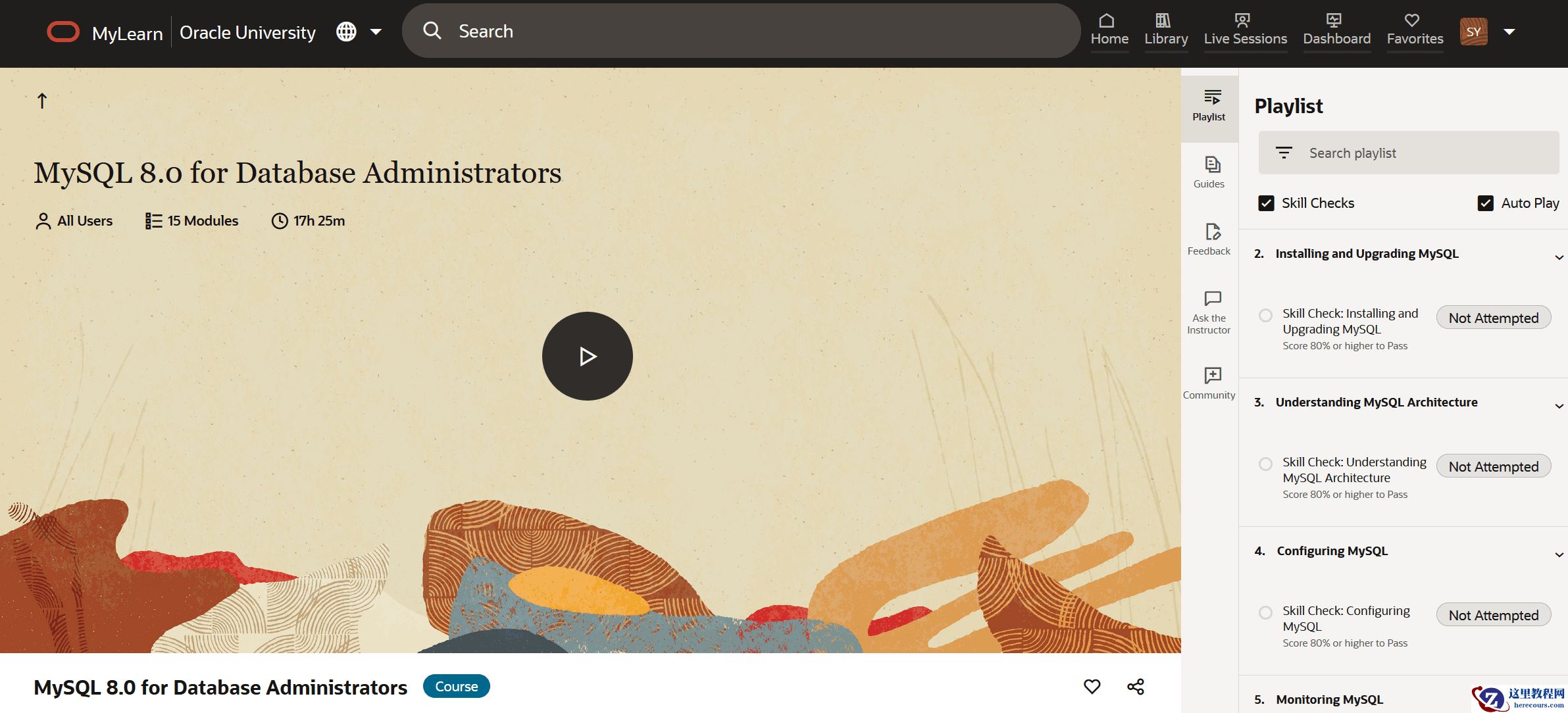Viewport: 1568px width, 713px height.
Task: Click the up arrow back icon
Action: tap(42, 101)
